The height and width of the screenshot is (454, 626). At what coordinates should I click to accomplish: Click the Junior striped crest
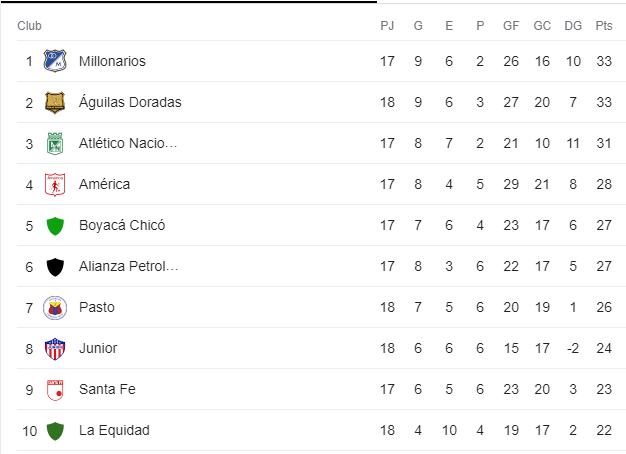point(55,349)
